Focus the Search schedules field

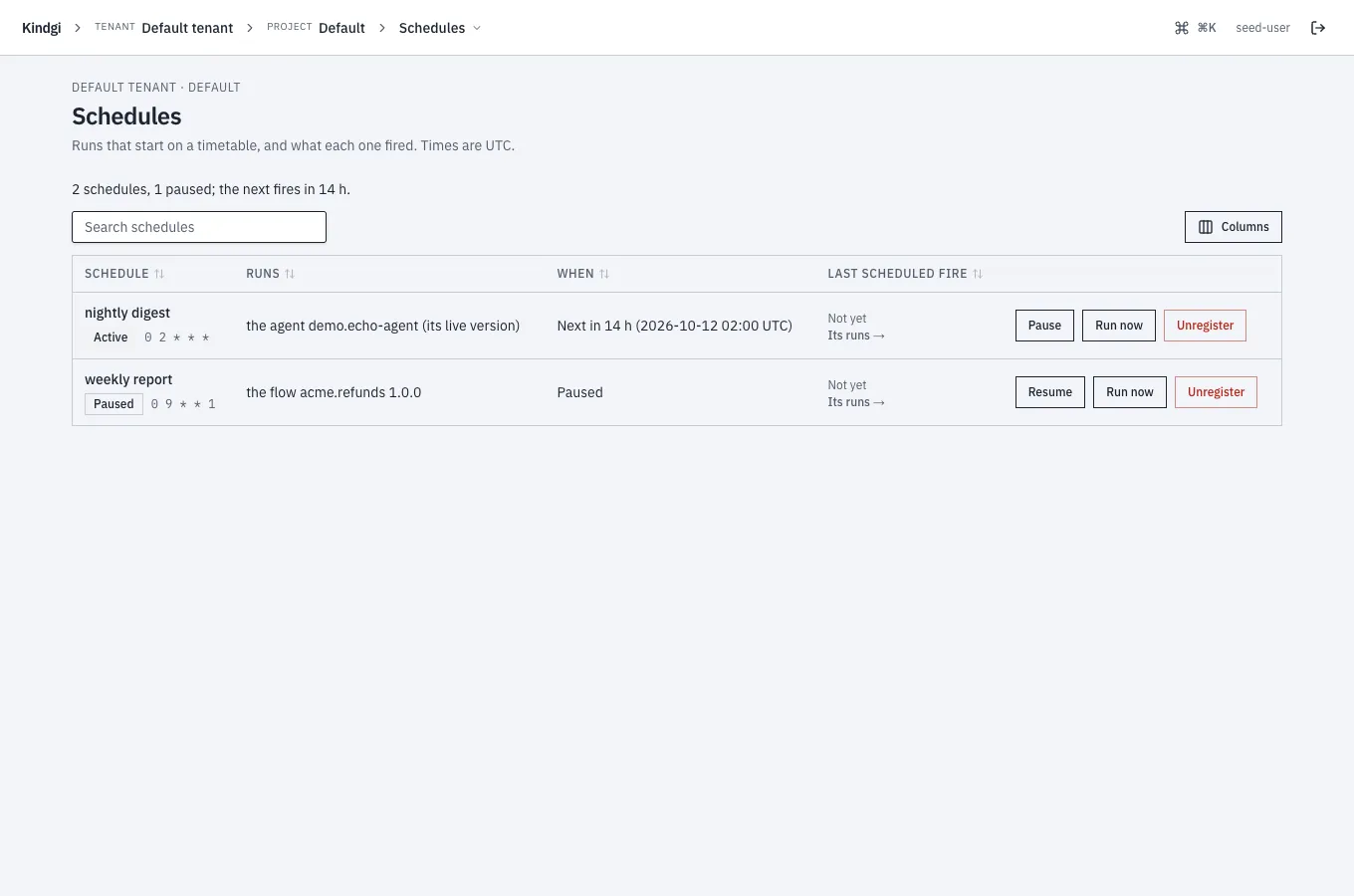[x=199, y=227]
